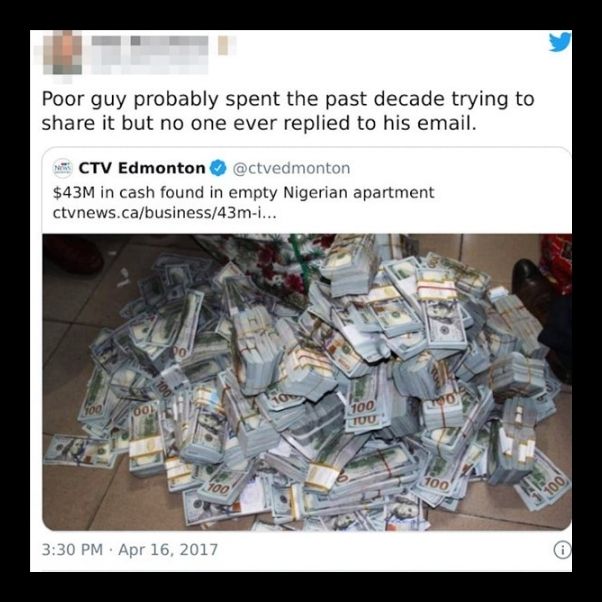
Task: Open the $43M in cash headline text
Action: [x=243, y=192]
